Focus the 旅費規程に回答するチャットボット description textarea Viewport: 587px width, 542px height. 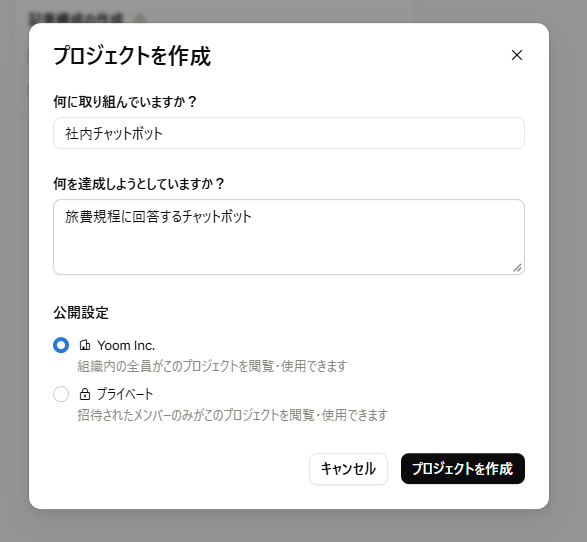[x=289, y=237]
